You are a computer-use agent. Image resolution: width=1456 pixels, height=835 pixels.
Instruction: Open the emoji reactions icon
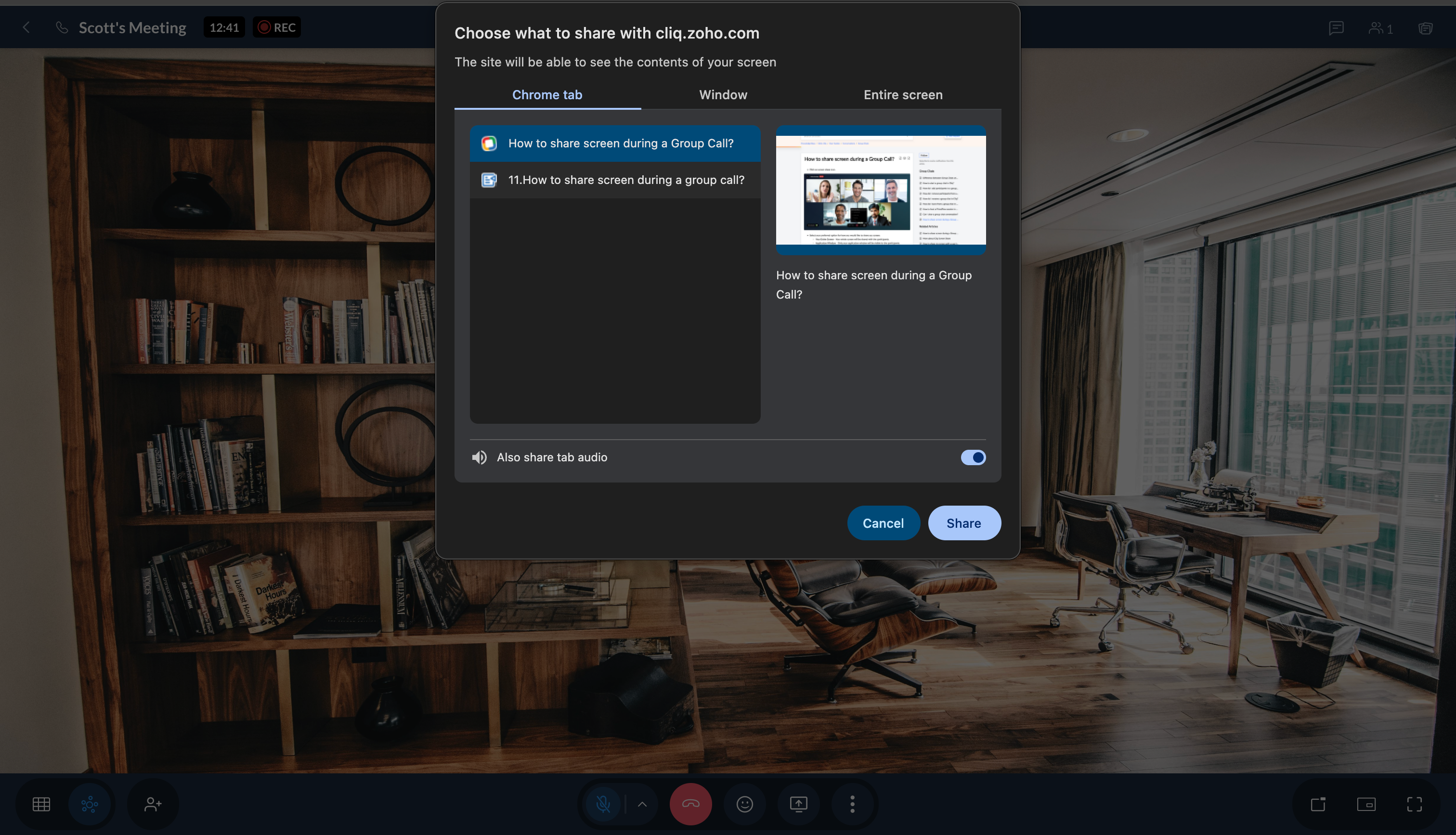pyautogui.click(x=745, y=804)
